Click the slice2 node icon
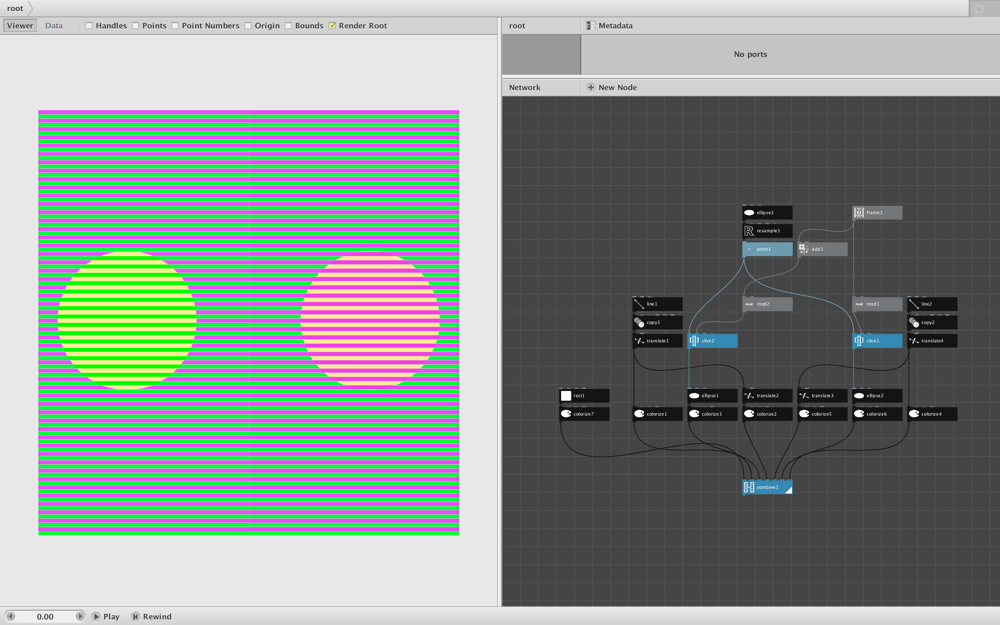The height and width of the screenshot is (625, 1000). coord(695,341)
